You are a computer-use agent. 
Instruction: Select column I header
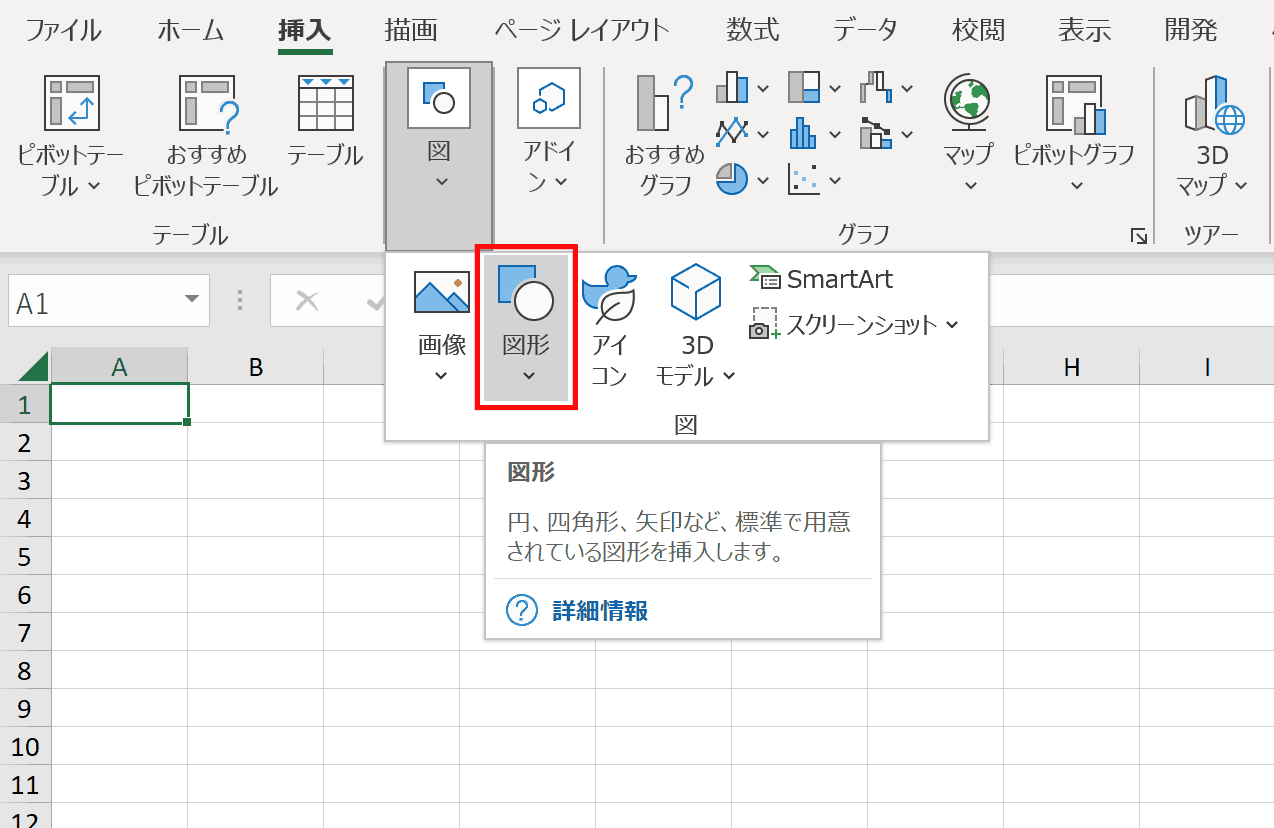[1207, 367]
